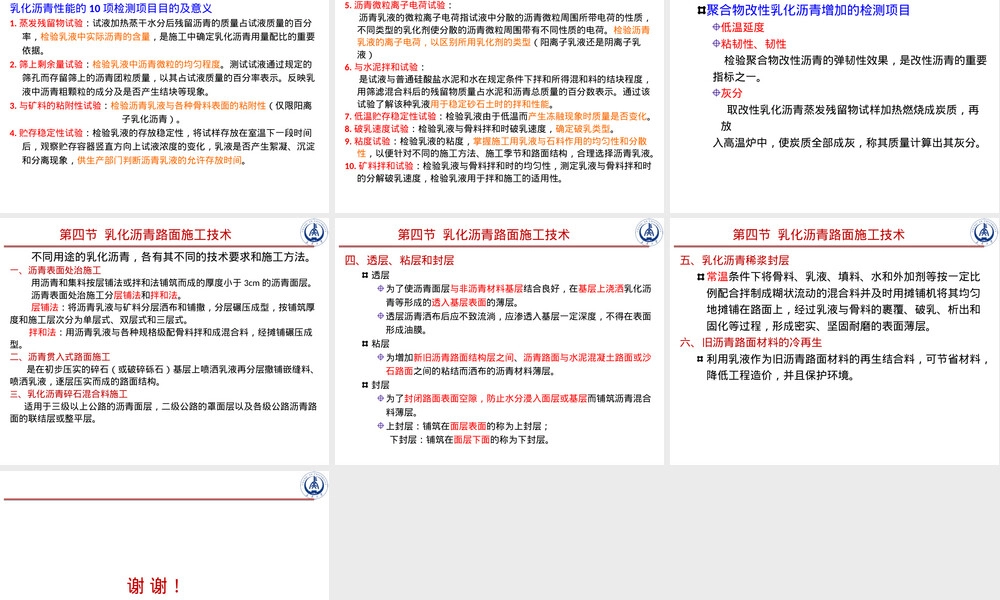
Task: Click the emblem on the 透层、粘层和封层 slide
Action: pyautogui.click(x=649, y=232)
